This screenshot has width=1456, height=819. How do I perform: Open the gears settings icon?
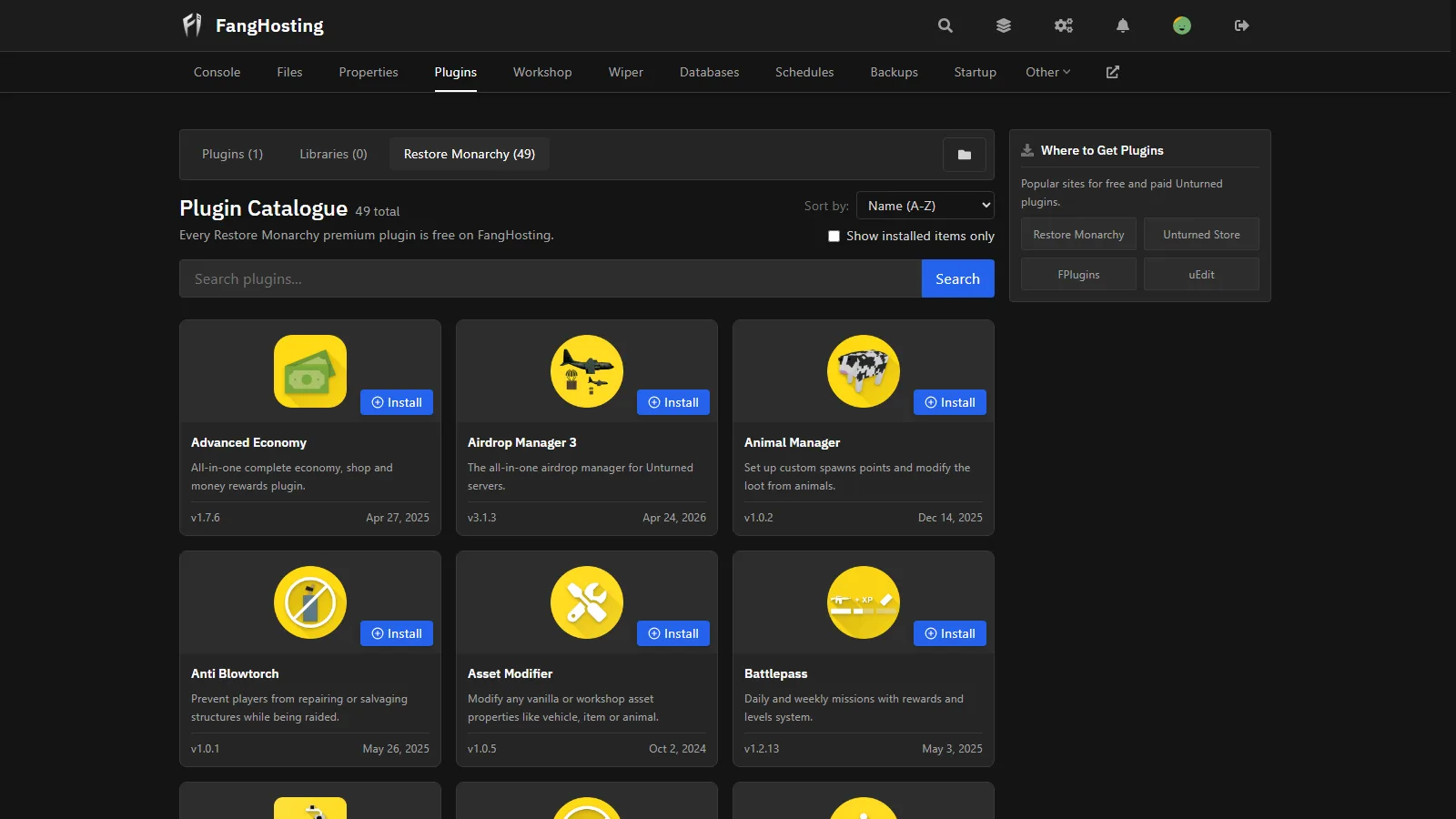point(1064,25)
